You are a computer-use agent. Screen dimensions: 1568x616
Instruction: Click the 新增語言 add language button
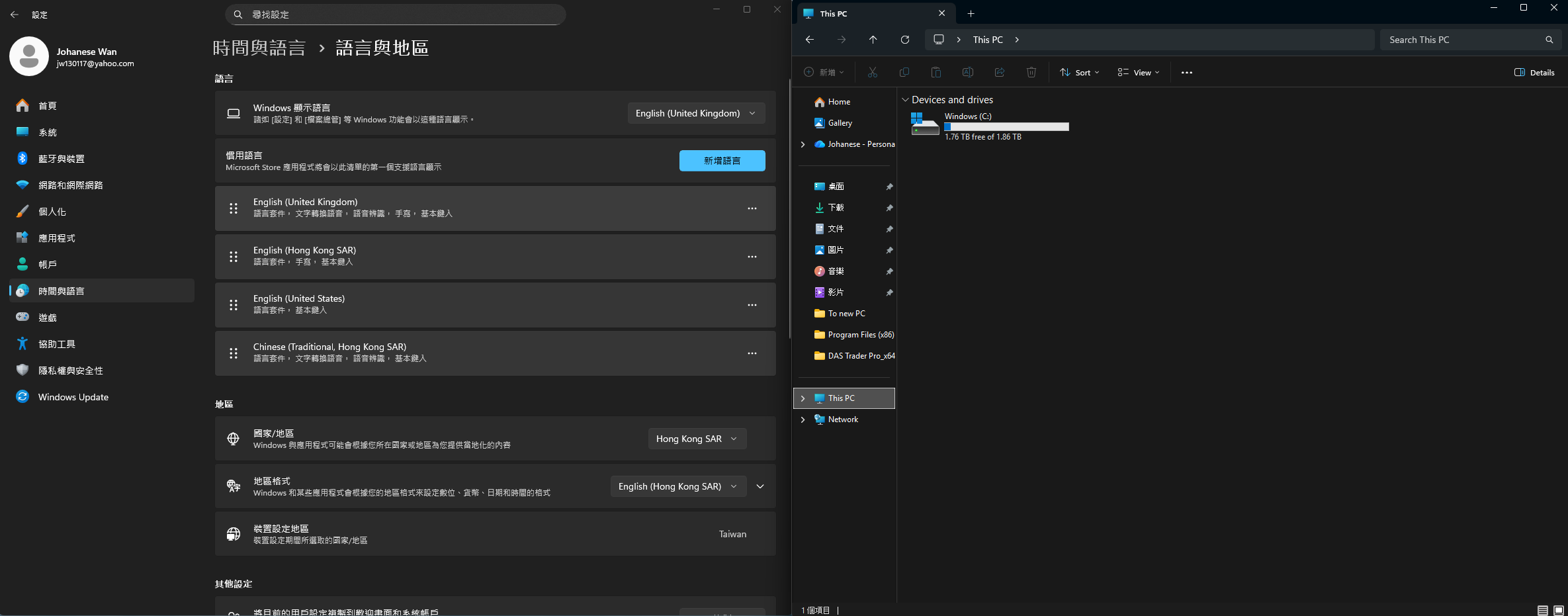pyautogui.click(x=722, y=161)
